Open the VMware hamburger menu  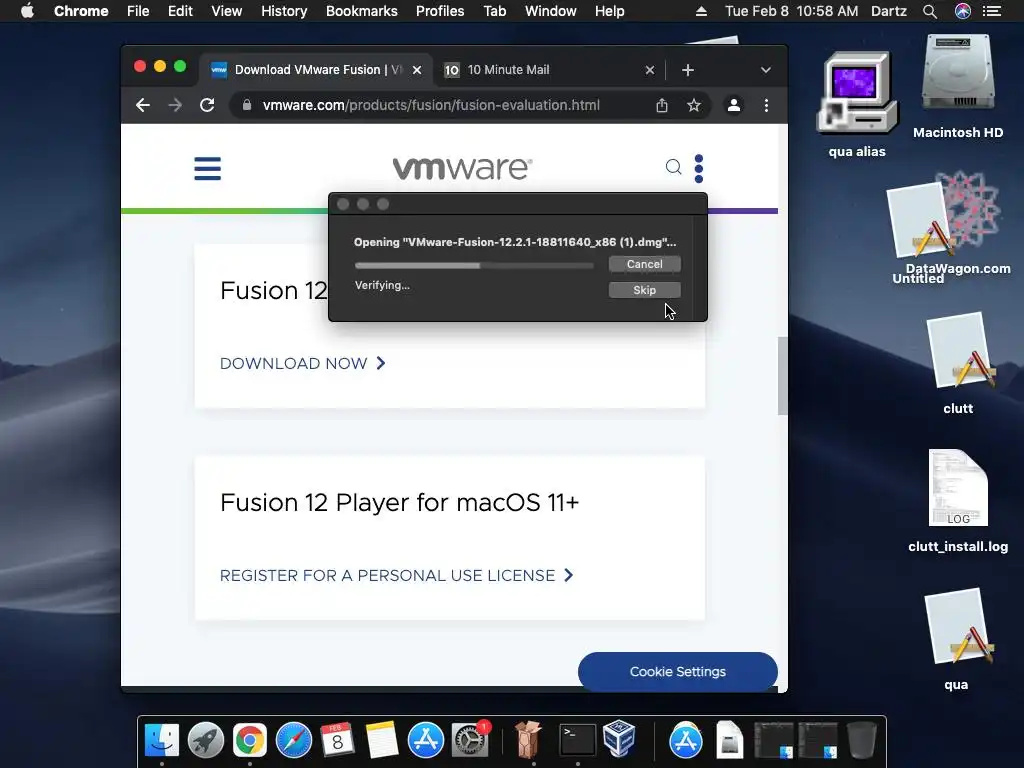[x=208, y=168]
